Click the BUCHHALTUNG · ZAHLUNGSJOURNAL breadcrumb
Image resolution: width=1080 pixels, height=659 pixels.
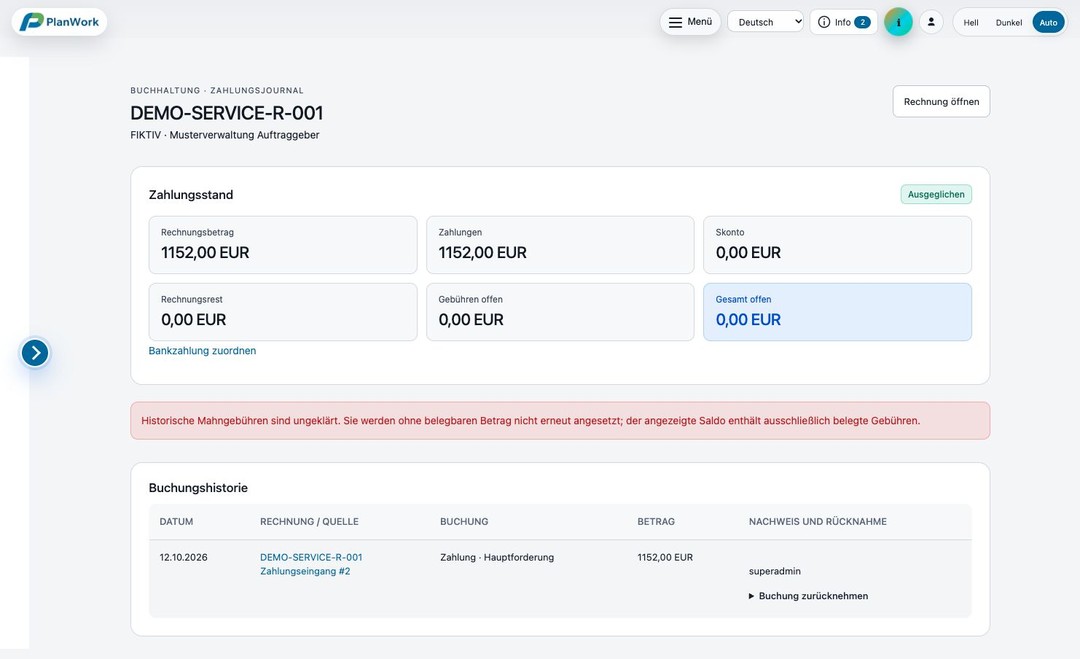217,90
